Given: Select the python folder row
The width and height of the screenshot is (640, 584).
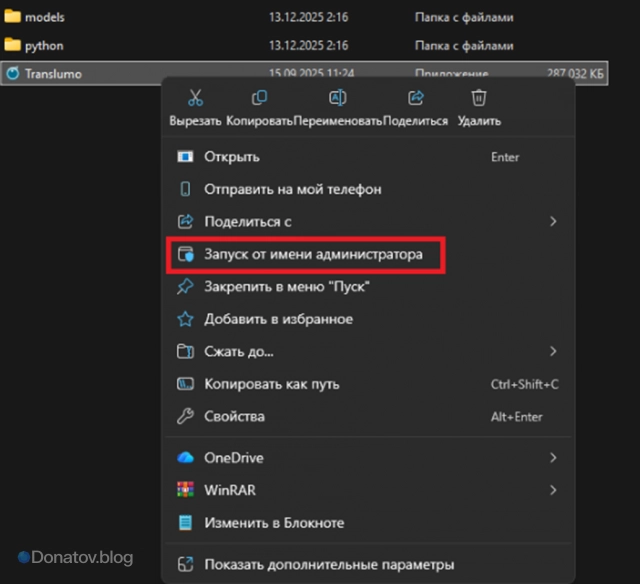Looking at the screenshot, I should 304,45.
